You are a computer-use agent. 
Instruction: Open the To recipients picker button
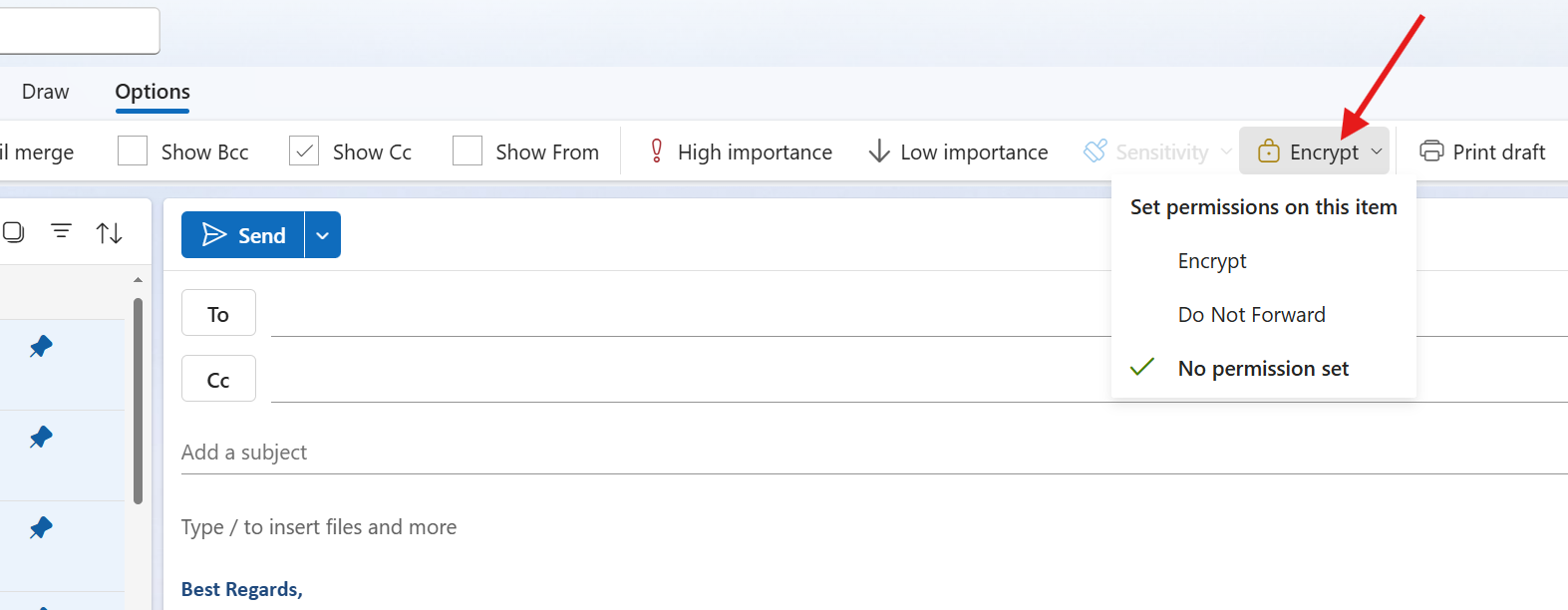[x=218, y=314]
